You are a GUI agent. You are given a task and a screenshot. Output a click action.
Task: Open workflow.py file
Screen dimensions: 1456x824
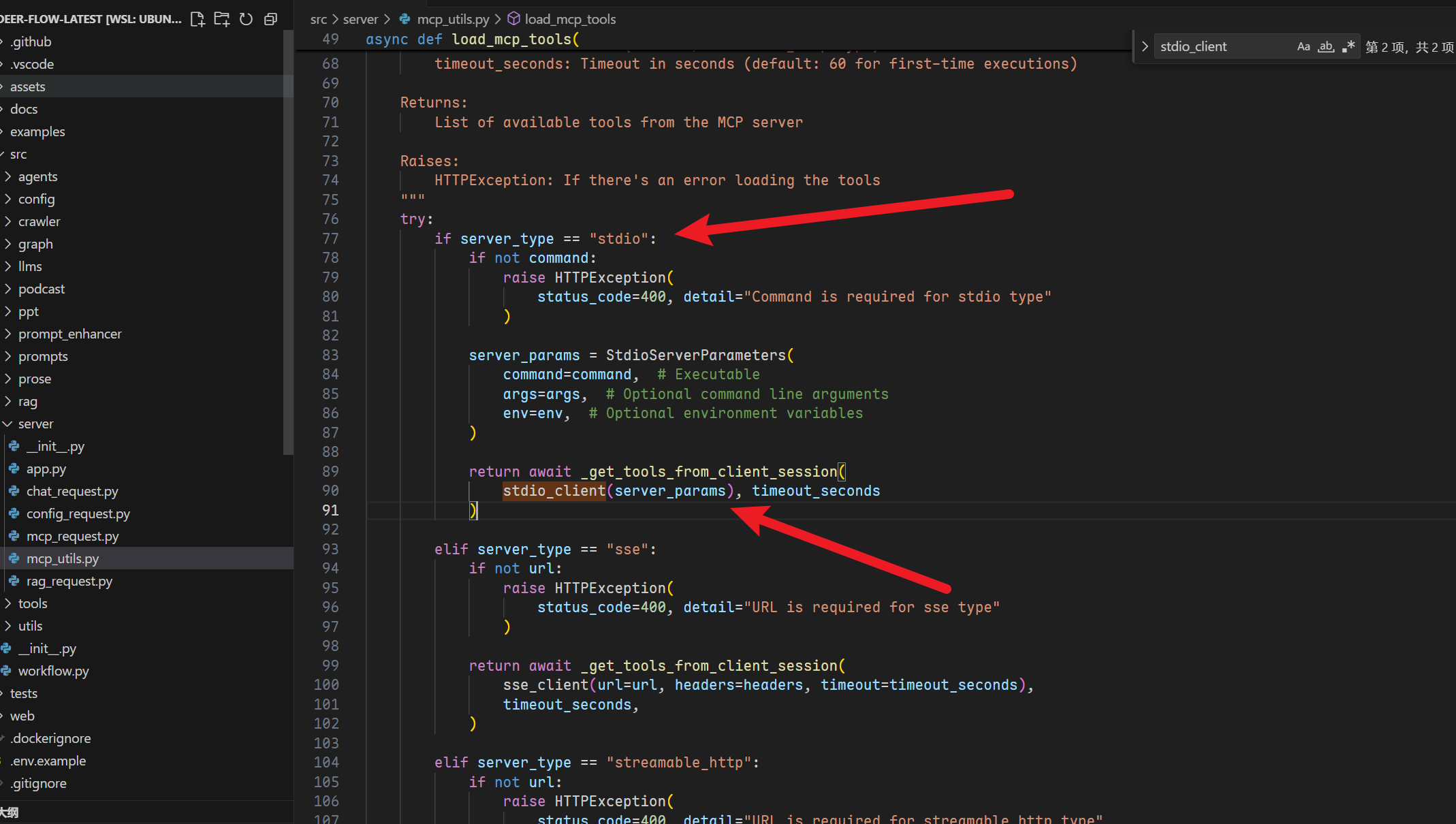53,671
